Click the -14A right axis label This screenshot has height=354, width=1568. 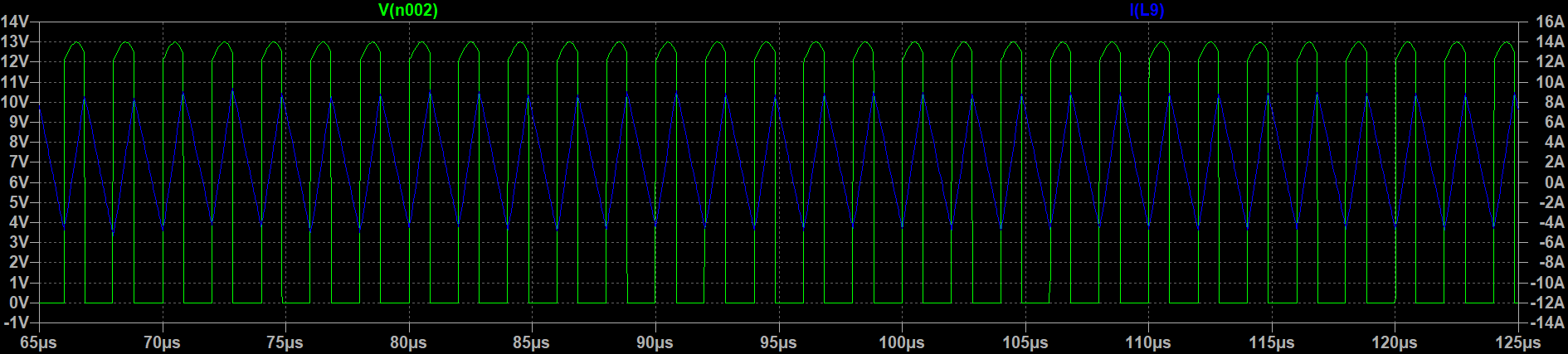coord(1548,322)
